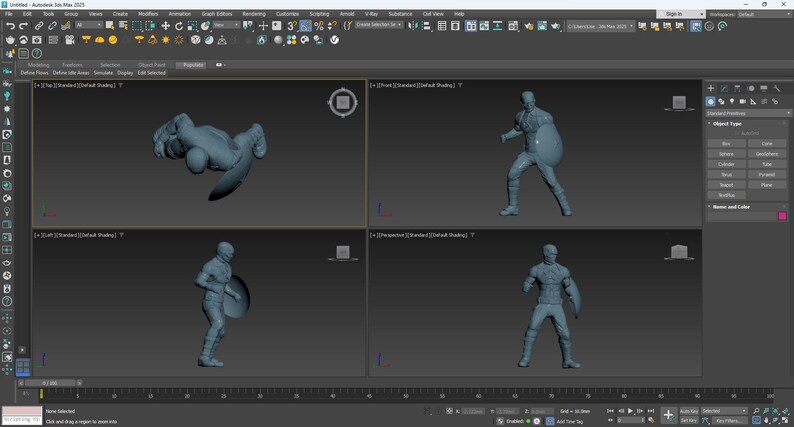Open the Rendering menu
Image resolution: width=794 pixels, height=427 pixels.
tap(254, 14)
